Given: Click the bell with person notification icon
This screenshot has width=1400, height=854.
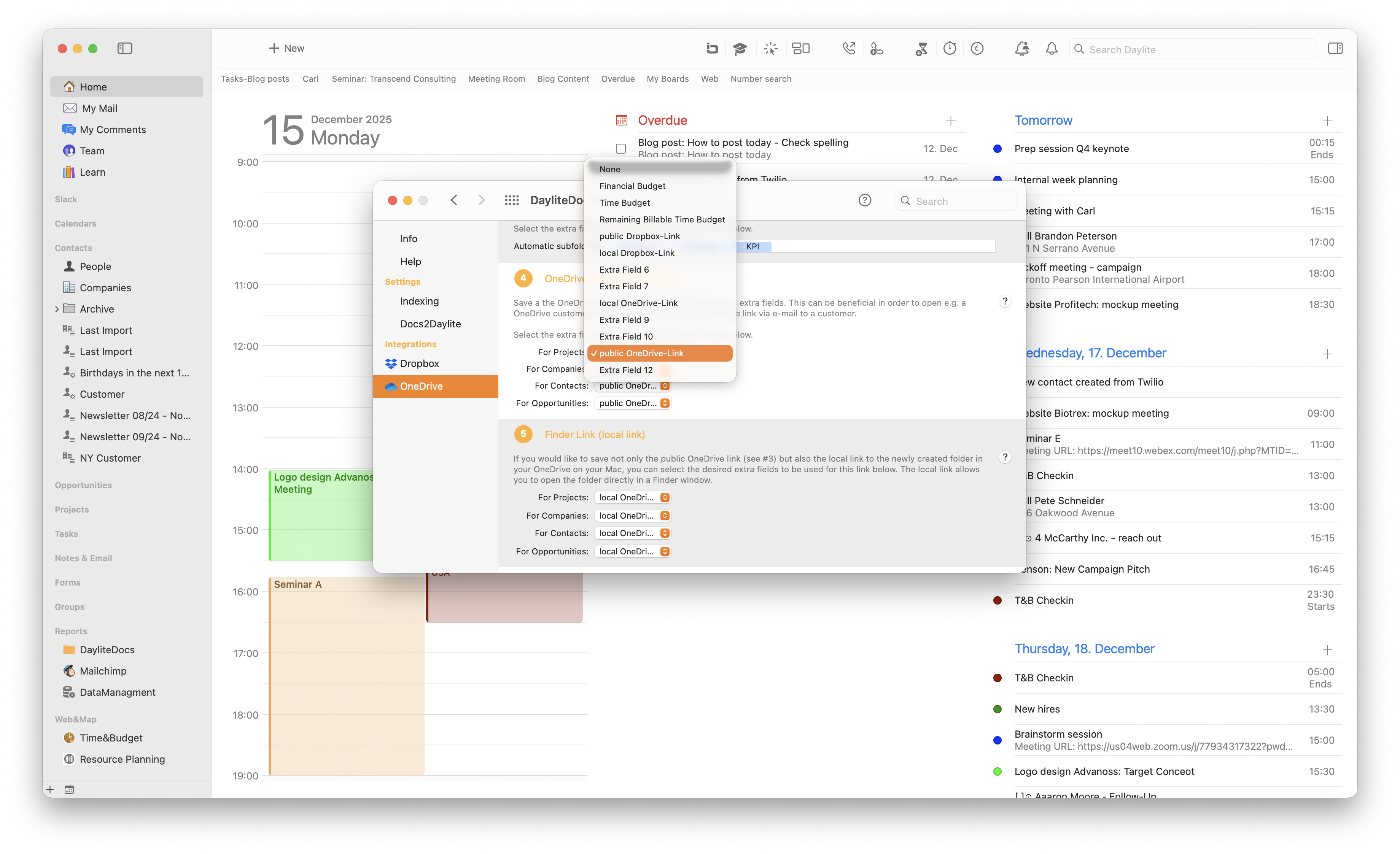Looking at the screenshot, I should [x=1021, y=49].
